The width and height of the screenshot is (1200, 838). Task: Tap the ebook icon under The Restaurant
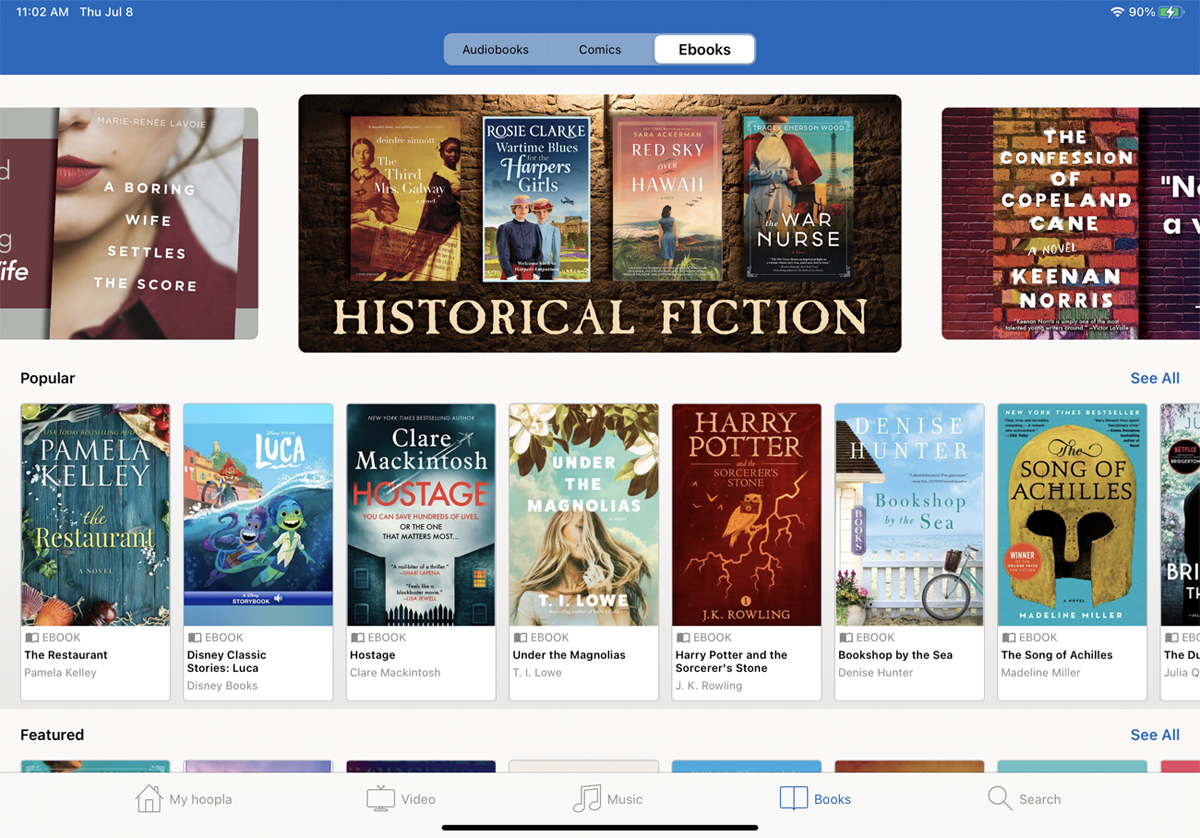click(x=31, y=637)
